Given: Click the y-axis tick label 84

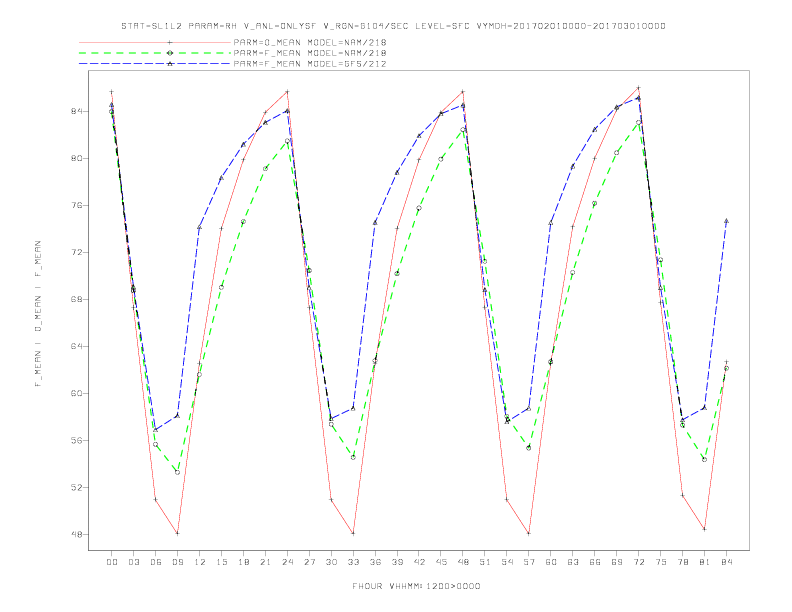Looking at the screenshot, I should [x=77, y=111].
